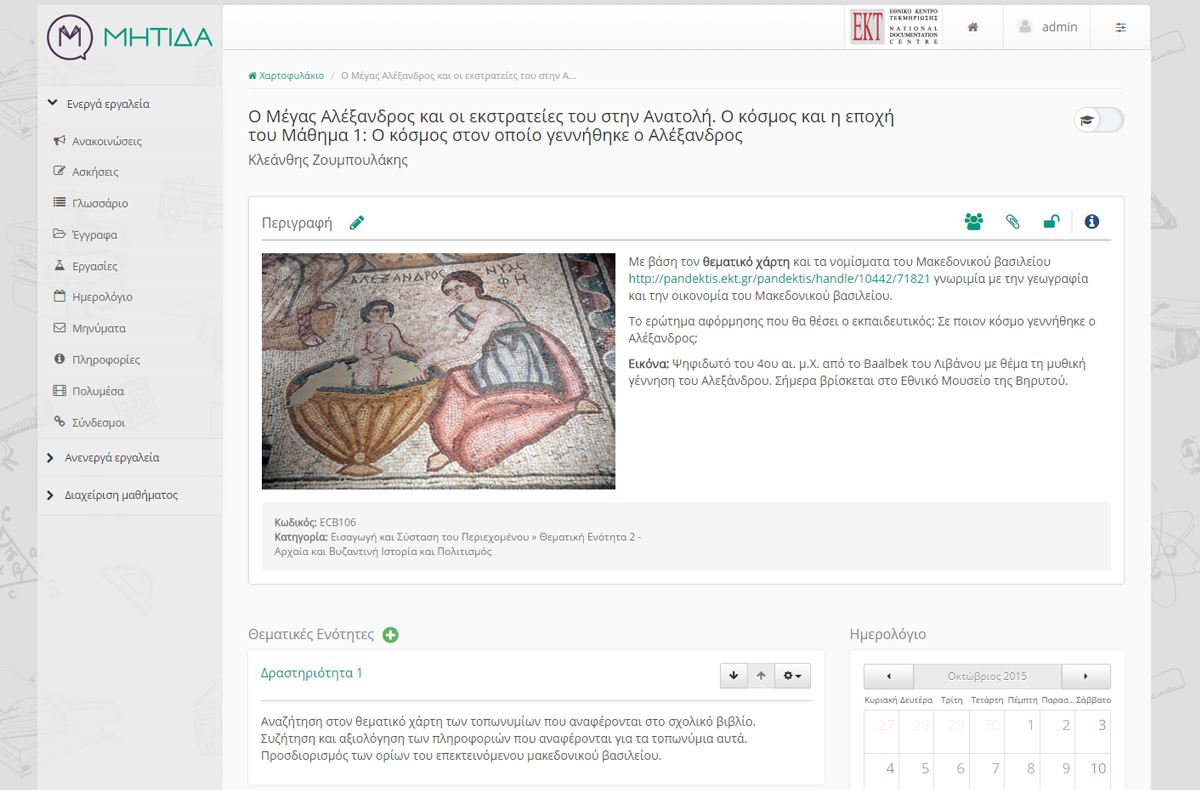
Task: Open Ανακοινώσεις in the sidebar
Action: [x=106, y=141]
